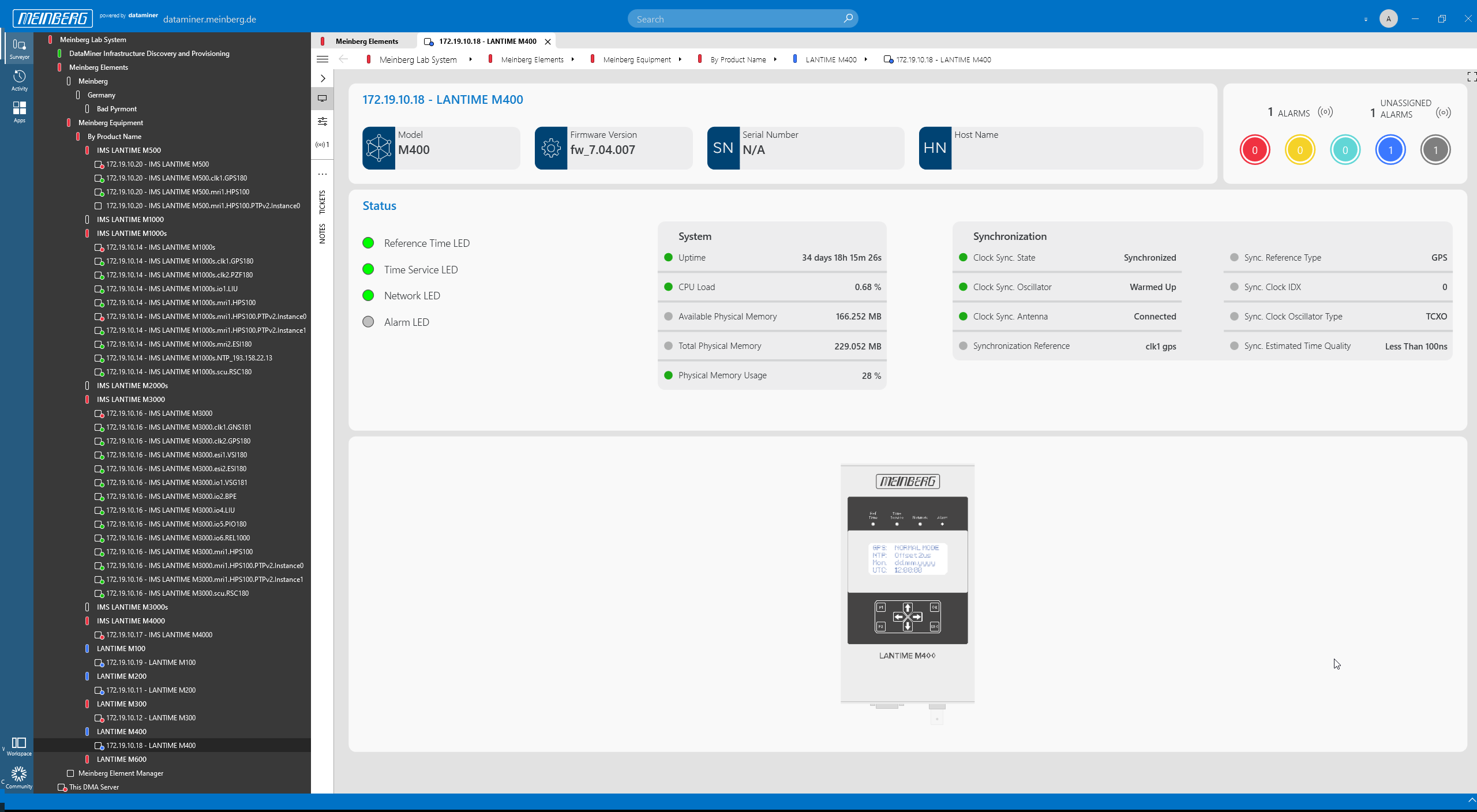Screen dimensions: 1477x812
Task: Open the TICKETS side tab
Action: click(323, 202)
